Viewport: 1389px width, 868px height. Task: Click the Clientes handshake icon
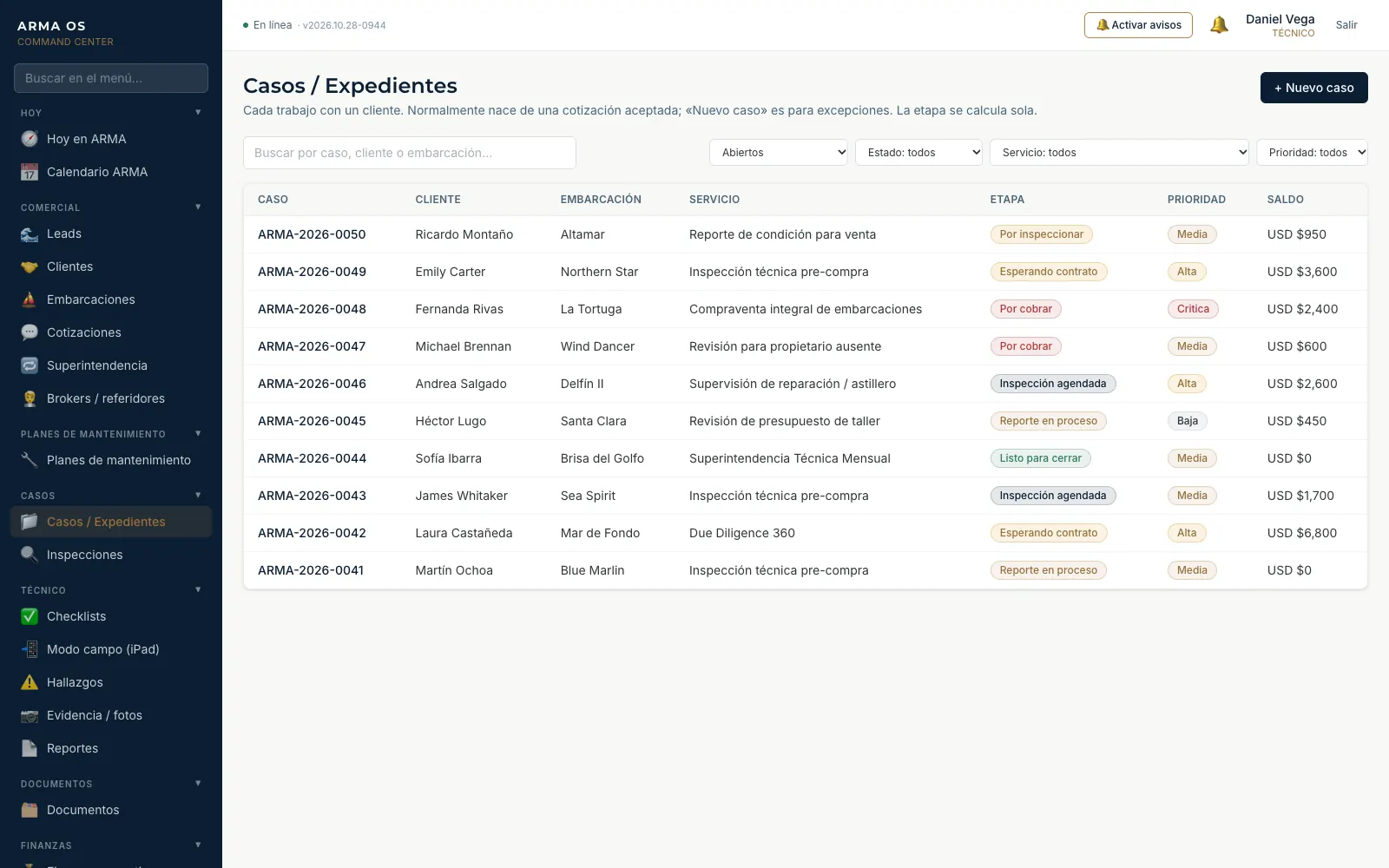(x=30, y=266)
